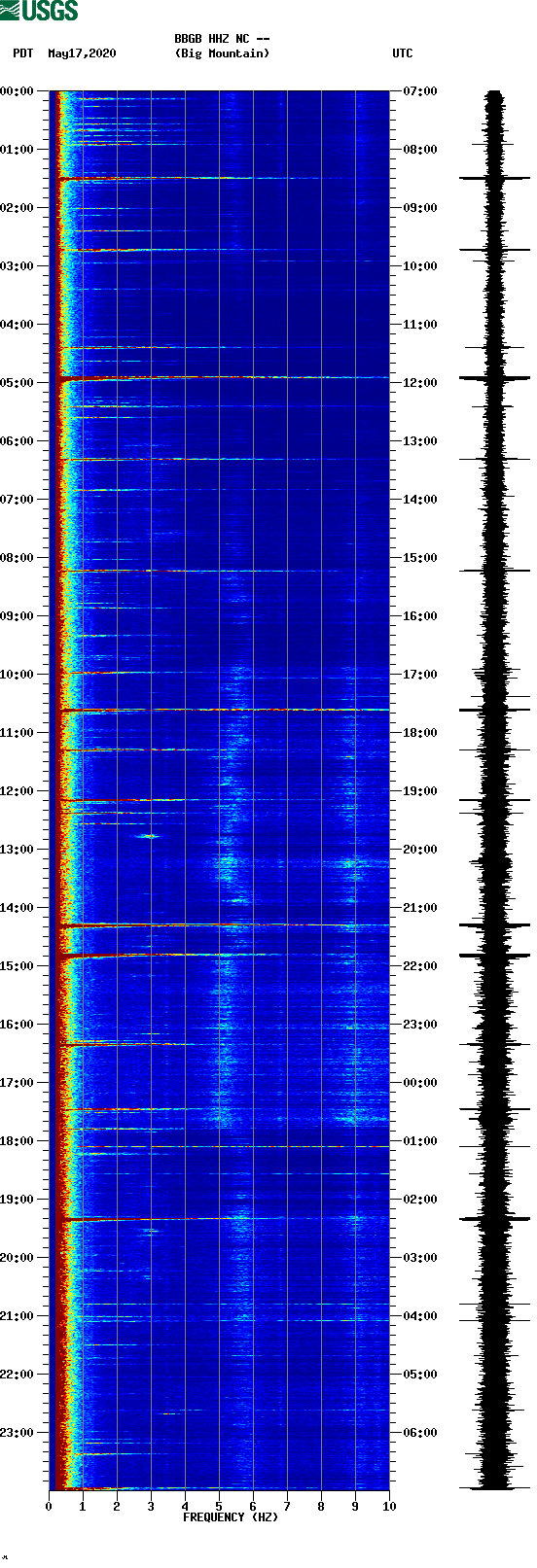Click the 19:00 PDT time label
Image resolution: width=537 pixels, height=1568 pixels.
pos(18,1200)
